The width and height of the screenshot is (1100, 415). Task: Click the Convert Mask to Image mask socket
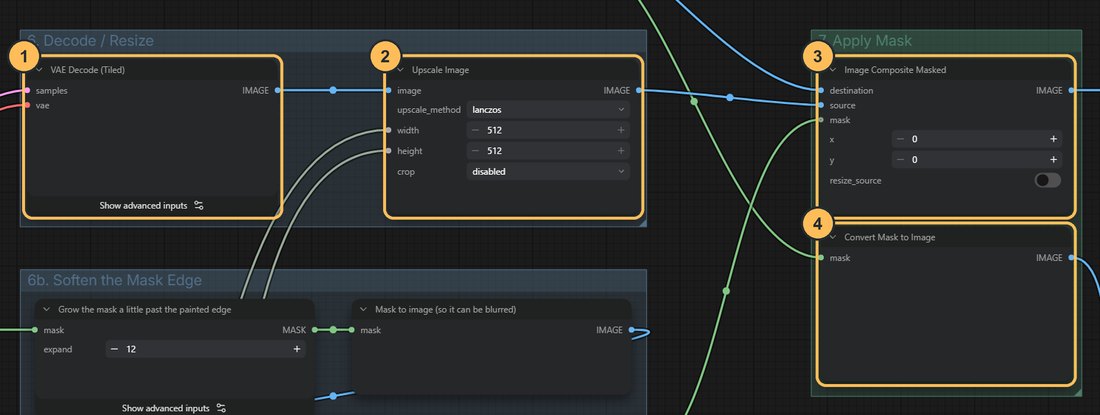click(x=821, y=258)
